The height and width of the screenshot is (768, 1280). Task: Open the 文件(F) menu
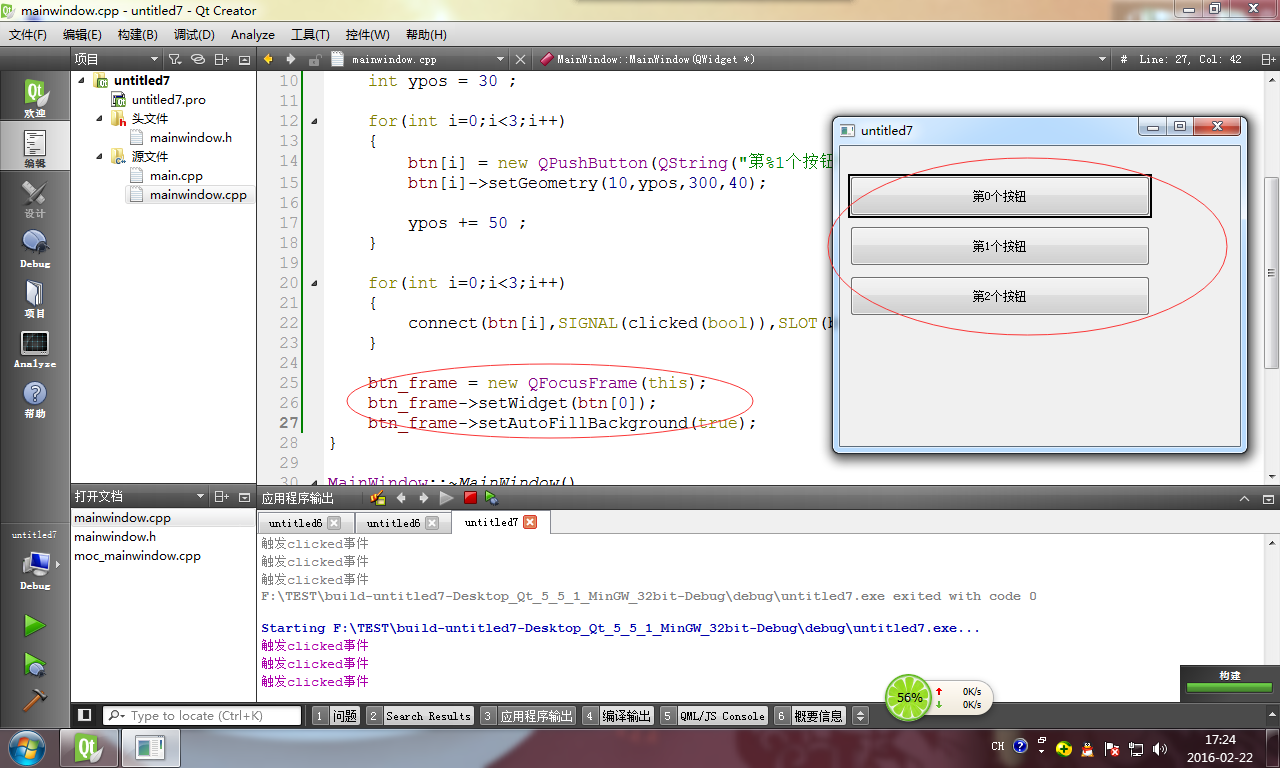[x=28, y=34]
